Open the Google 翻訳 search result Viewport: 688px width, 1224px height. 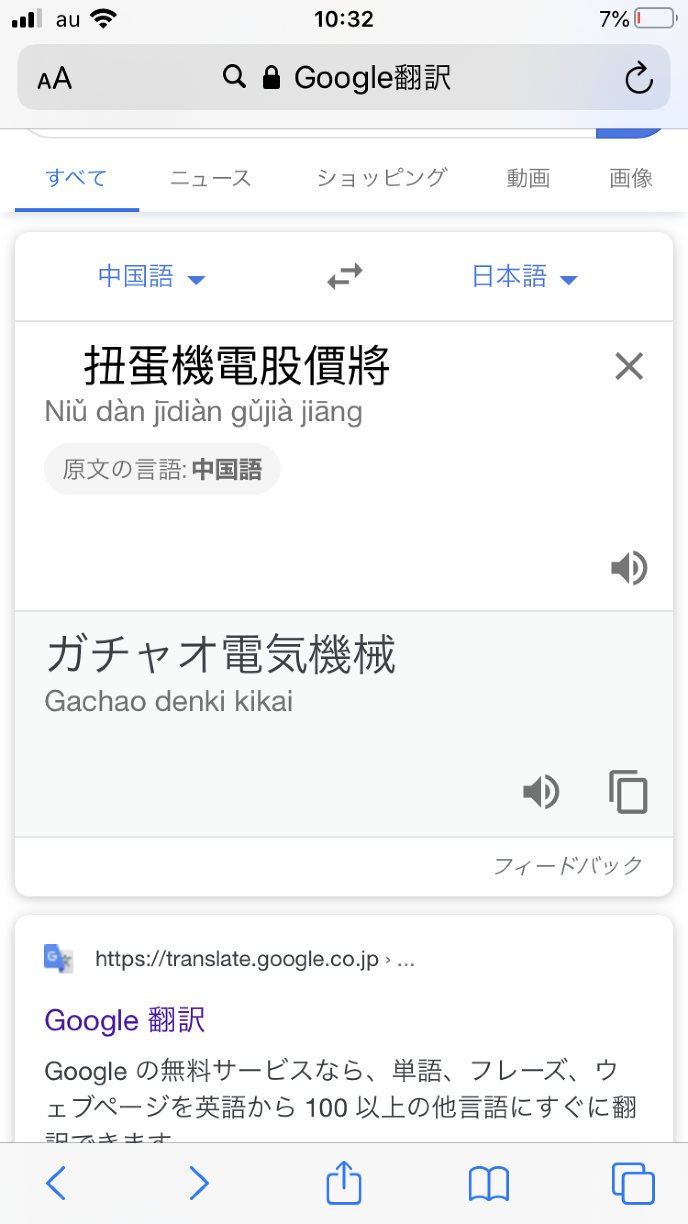click(125, 1020)
